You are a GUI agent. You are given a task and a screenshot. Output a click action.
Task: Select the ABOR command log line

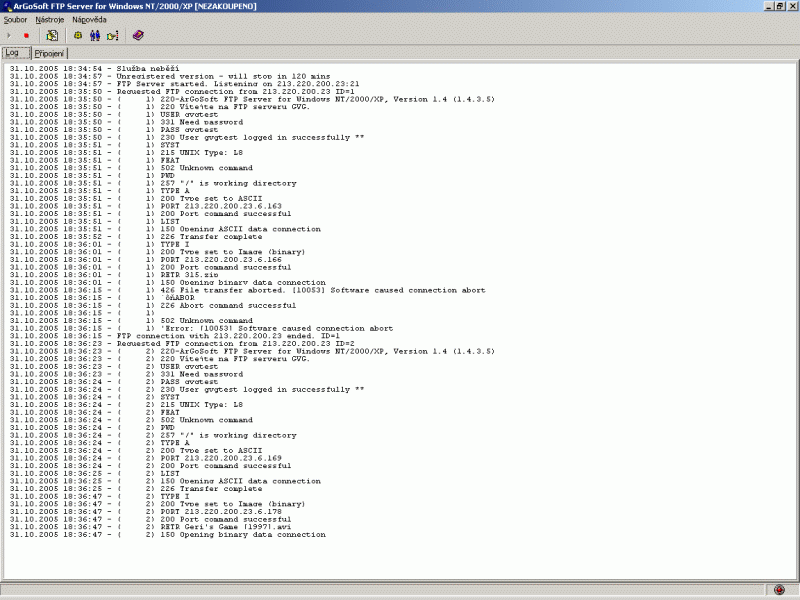[x=102, y=298]
